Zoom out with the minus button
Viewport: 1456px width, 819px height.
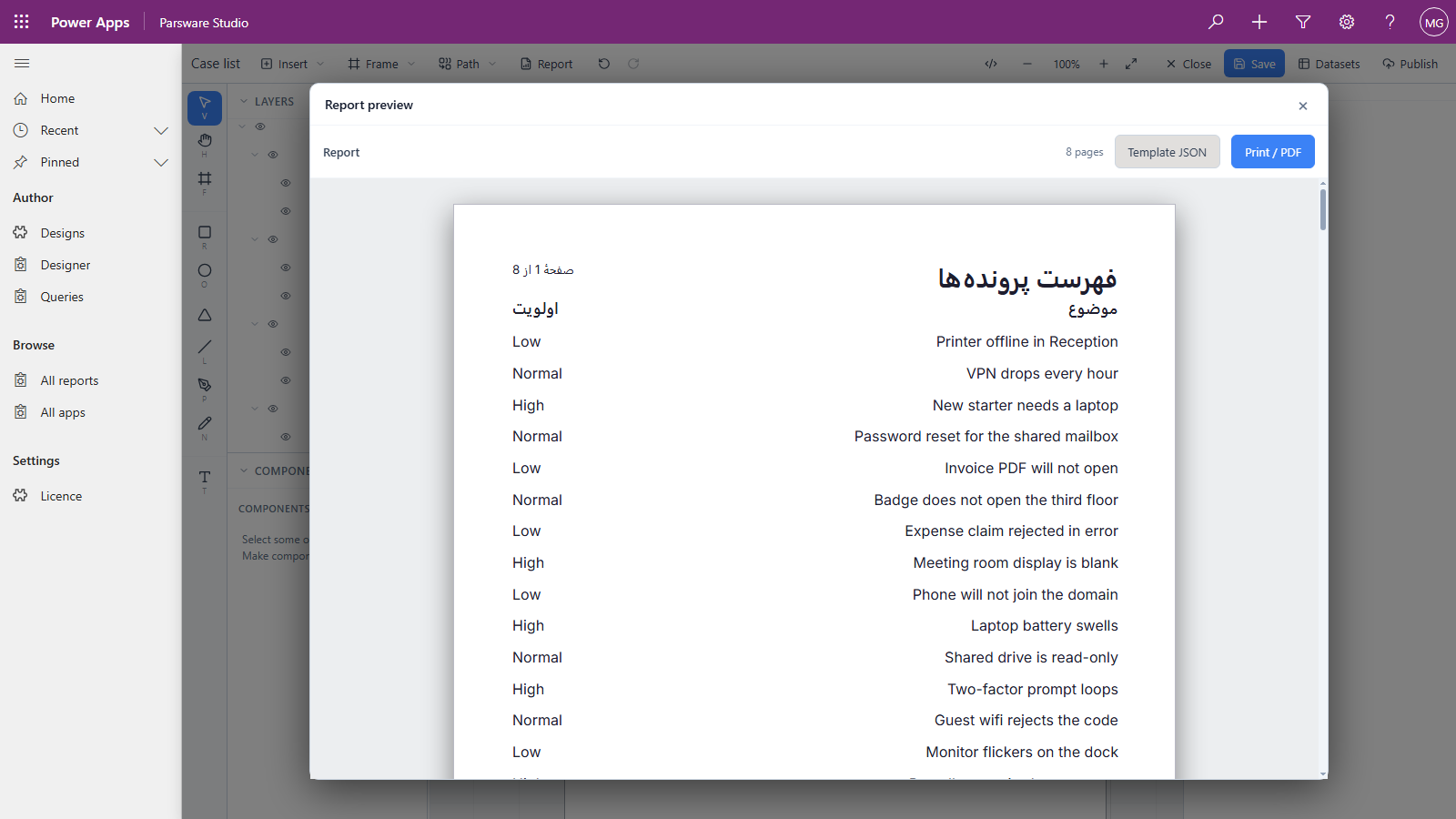pos(1027,64)
